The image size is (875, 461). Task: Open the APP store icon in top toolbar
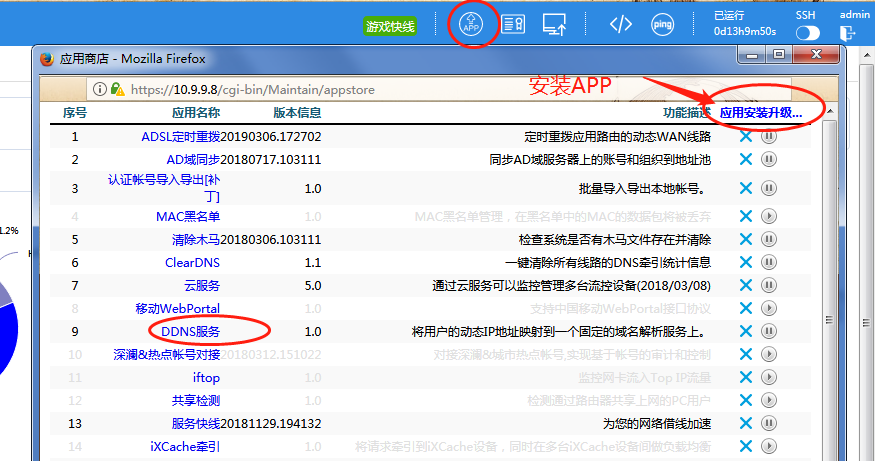(x=472, y=24)
